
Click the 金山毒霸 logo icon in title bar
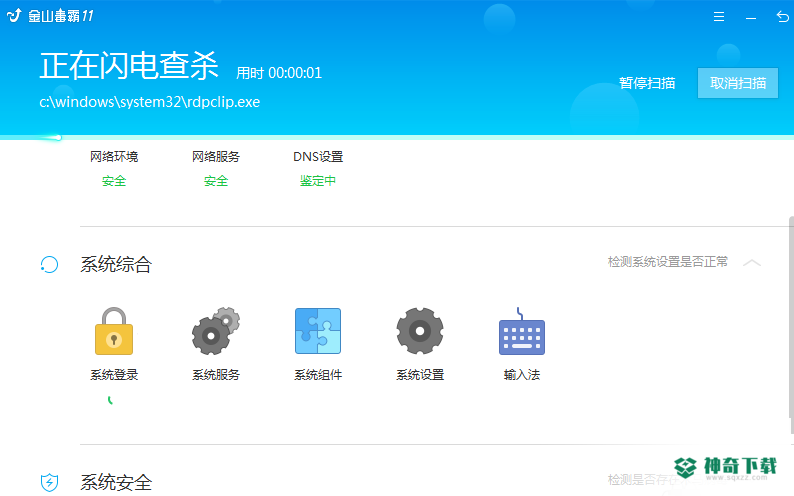point(14,16)
